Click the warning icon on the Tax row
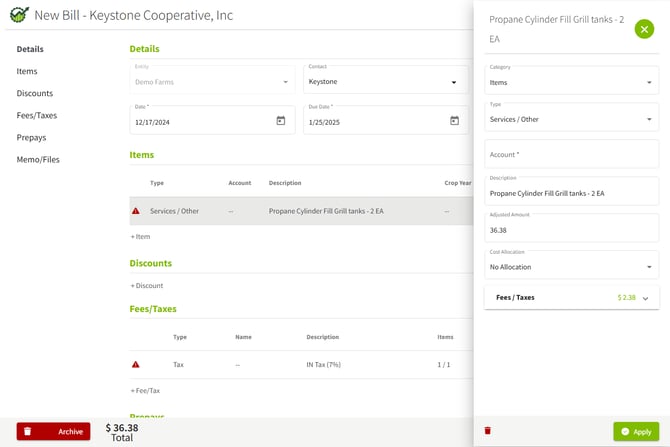670x447 pixels. click(136, 364)
